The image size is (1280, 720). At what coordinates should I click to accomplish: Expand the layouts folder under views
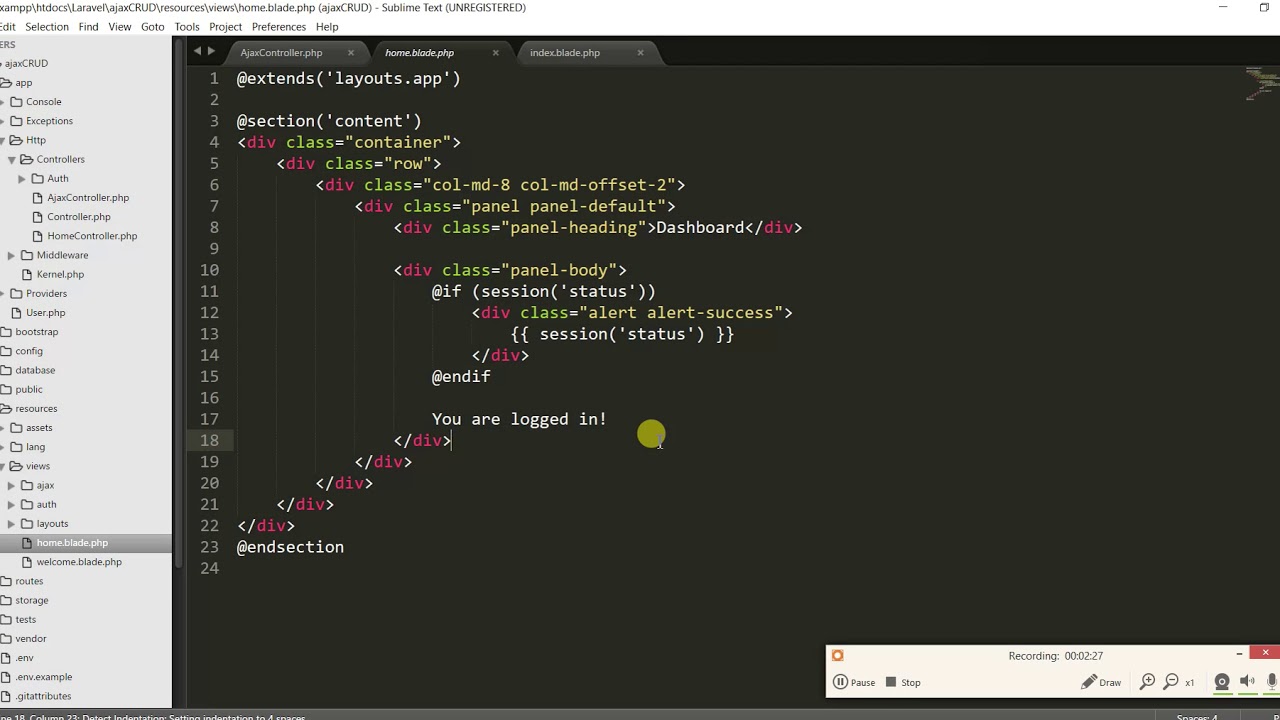(x=12, y=523)
